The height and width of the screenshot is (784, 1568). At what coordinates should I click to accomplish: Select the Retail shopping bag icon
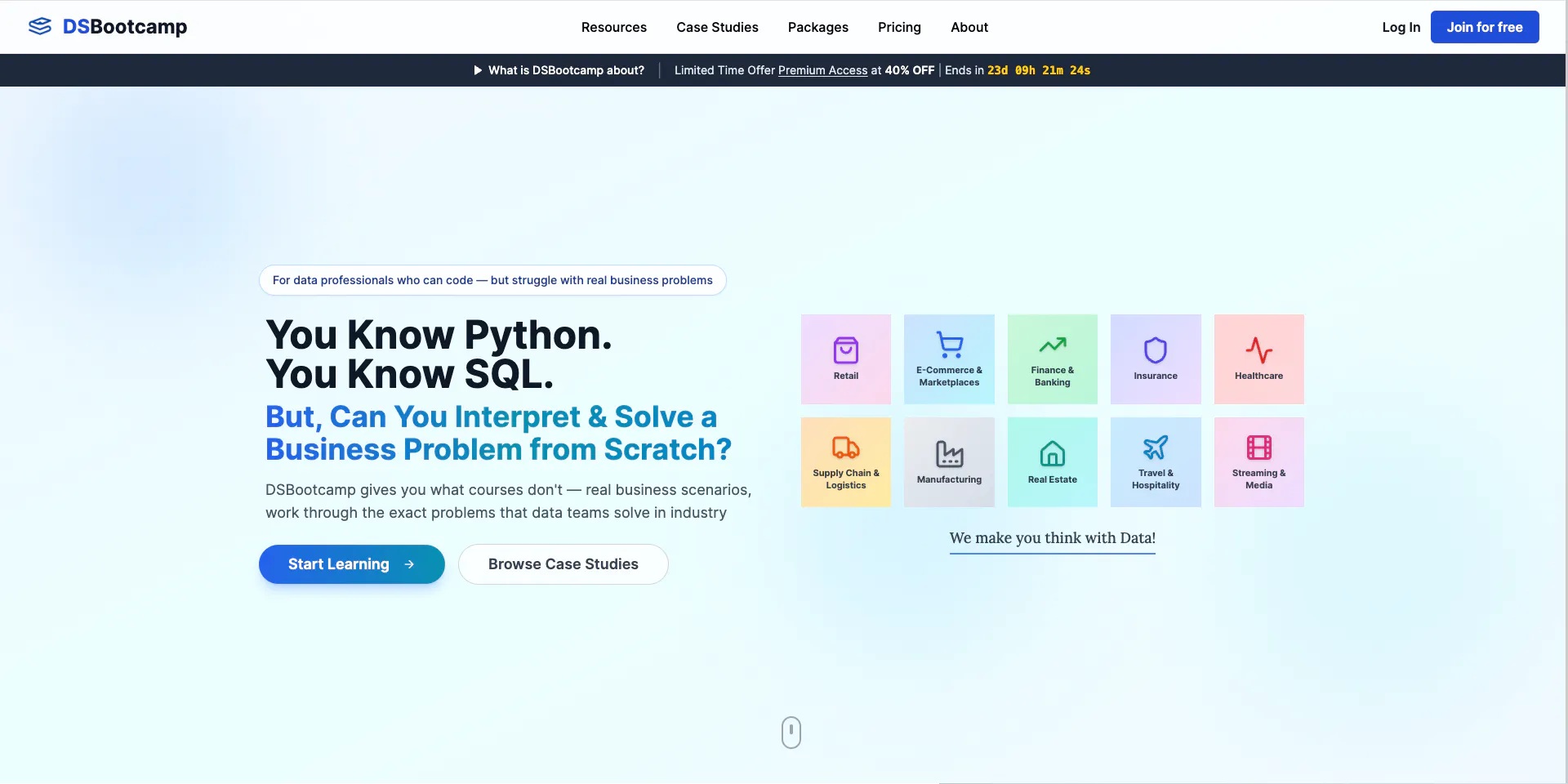(846, 350)
